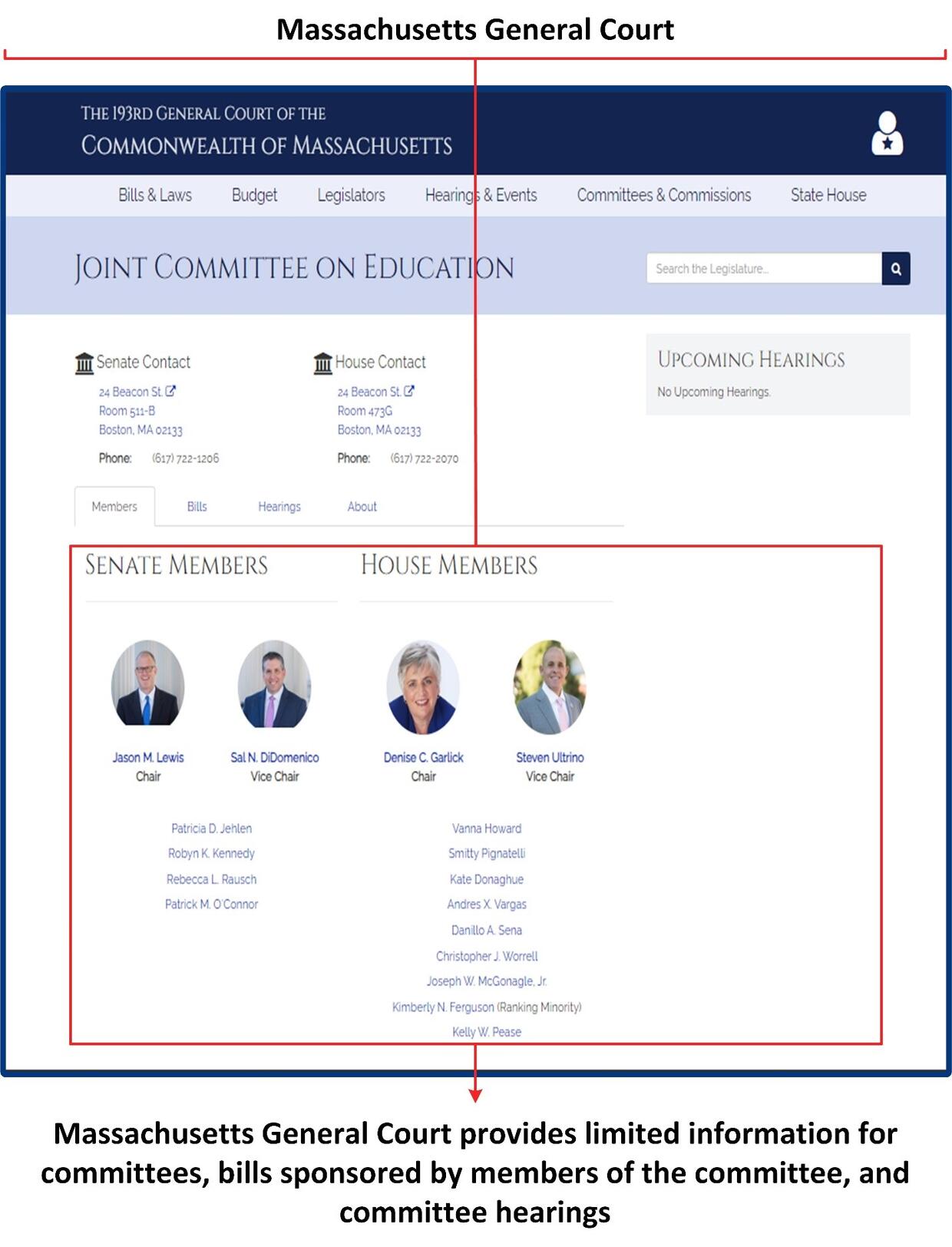Image resolution: width=952 pixels, height=1247 pixels.
Task: Open Jason M. Lewis portrait photo
Action: coord(147,683)
